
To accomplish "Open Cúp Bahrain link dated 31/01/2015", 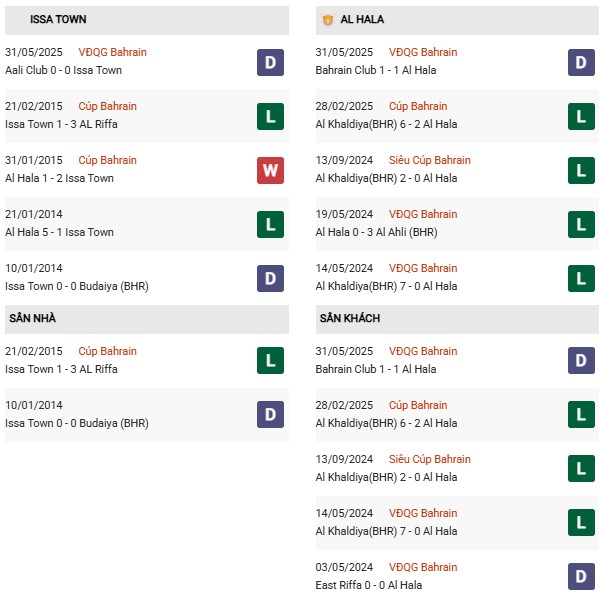I will pos(108,160).
